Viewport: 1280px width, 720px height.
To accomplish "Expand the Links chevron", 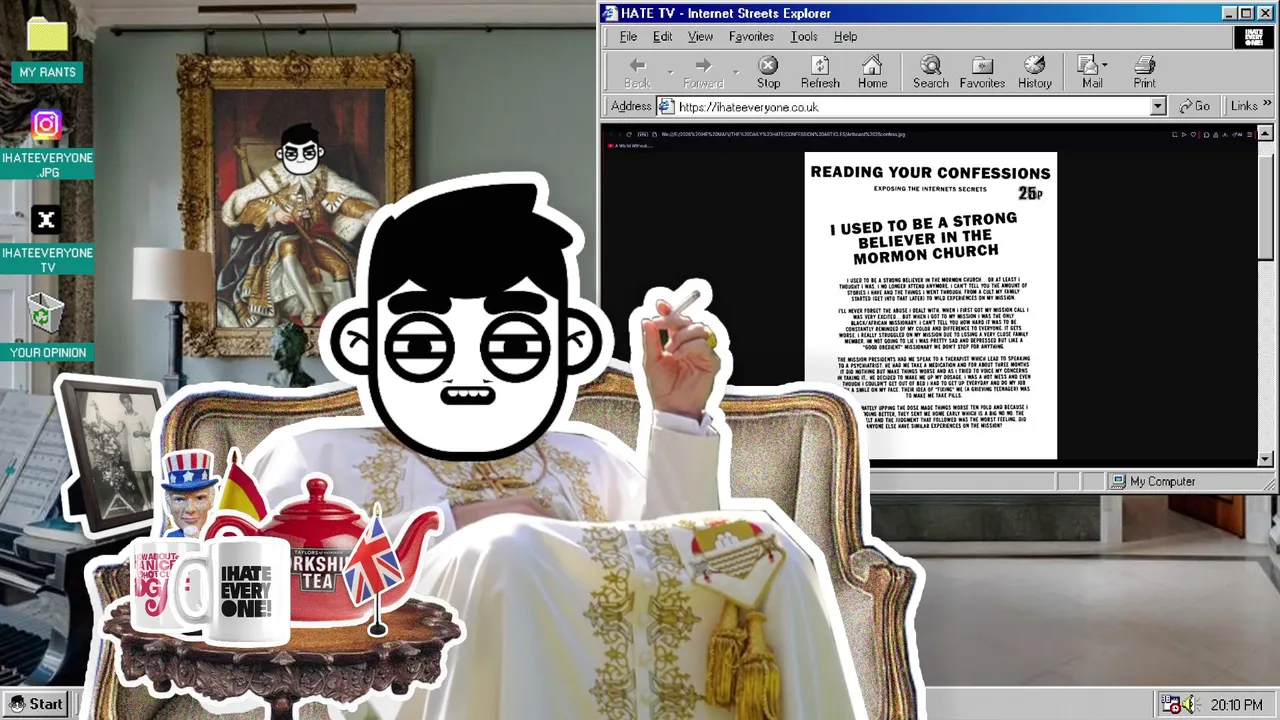I will (1267, 104).
